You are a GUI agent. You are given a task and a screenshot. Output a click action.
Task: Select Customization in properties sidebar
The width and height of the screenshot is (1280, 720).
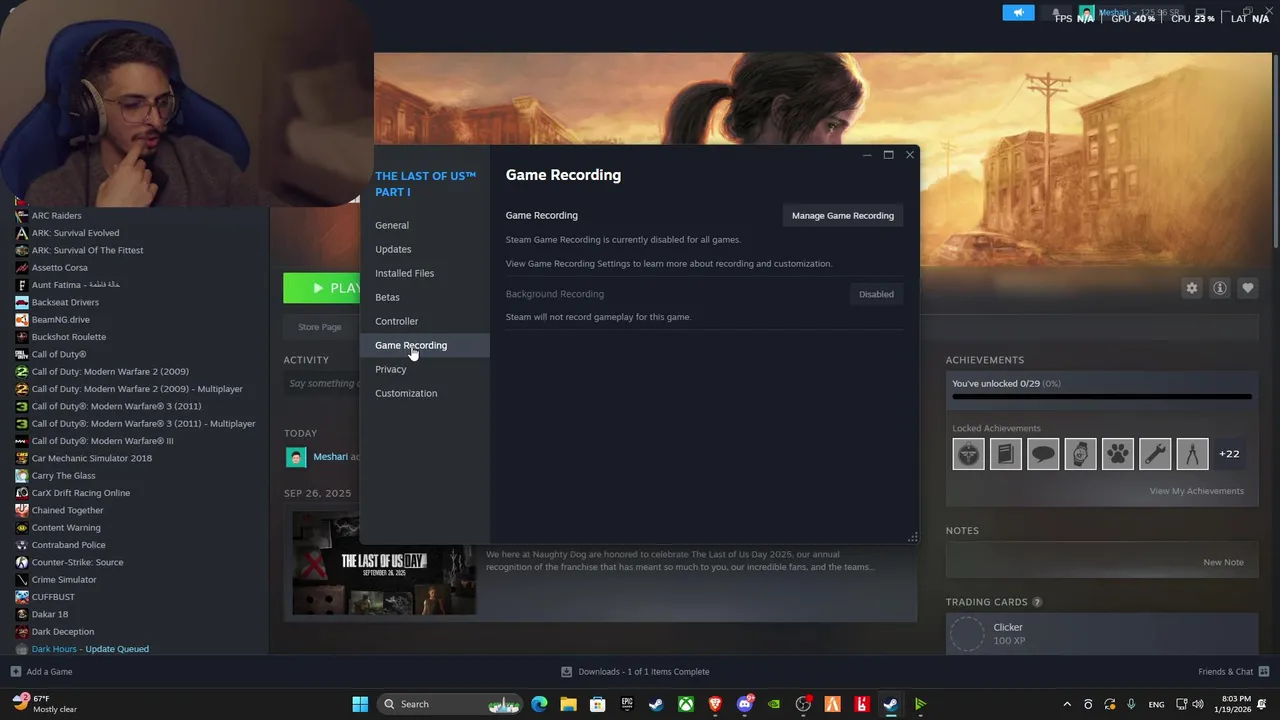pos(406,393)
